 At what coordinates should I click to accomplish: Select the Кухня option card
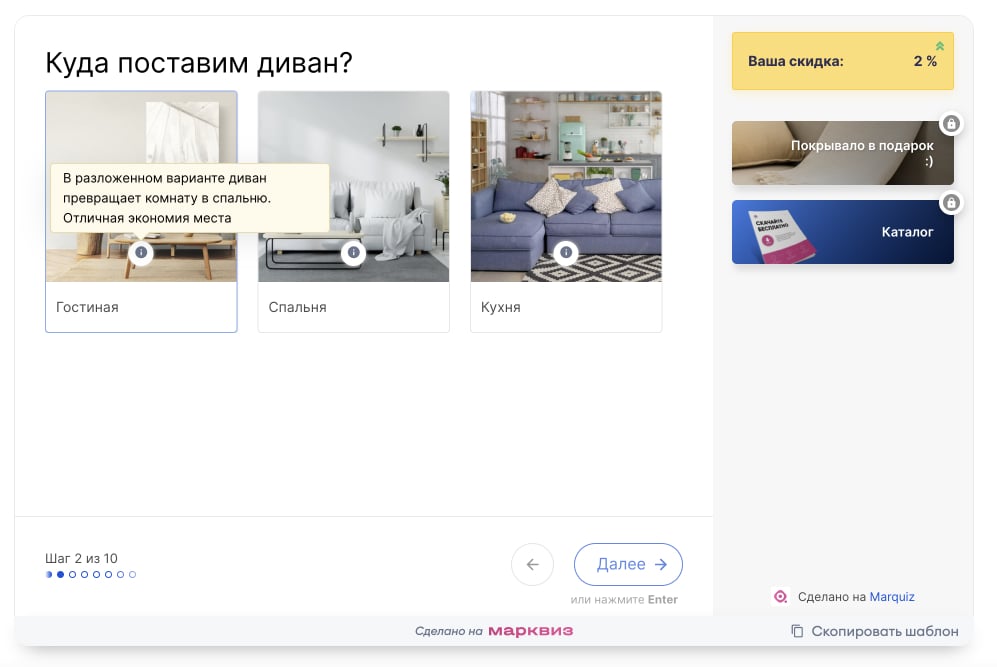tap(566, 212)
